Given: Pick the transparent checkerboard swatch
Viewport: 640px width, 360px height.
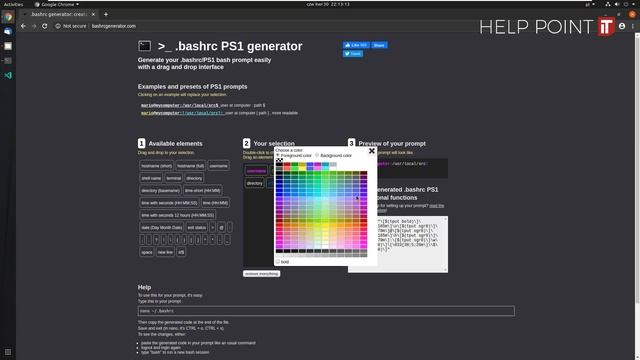Looking at the screenshot, I should pyautogui.click(x=279, y=160).
